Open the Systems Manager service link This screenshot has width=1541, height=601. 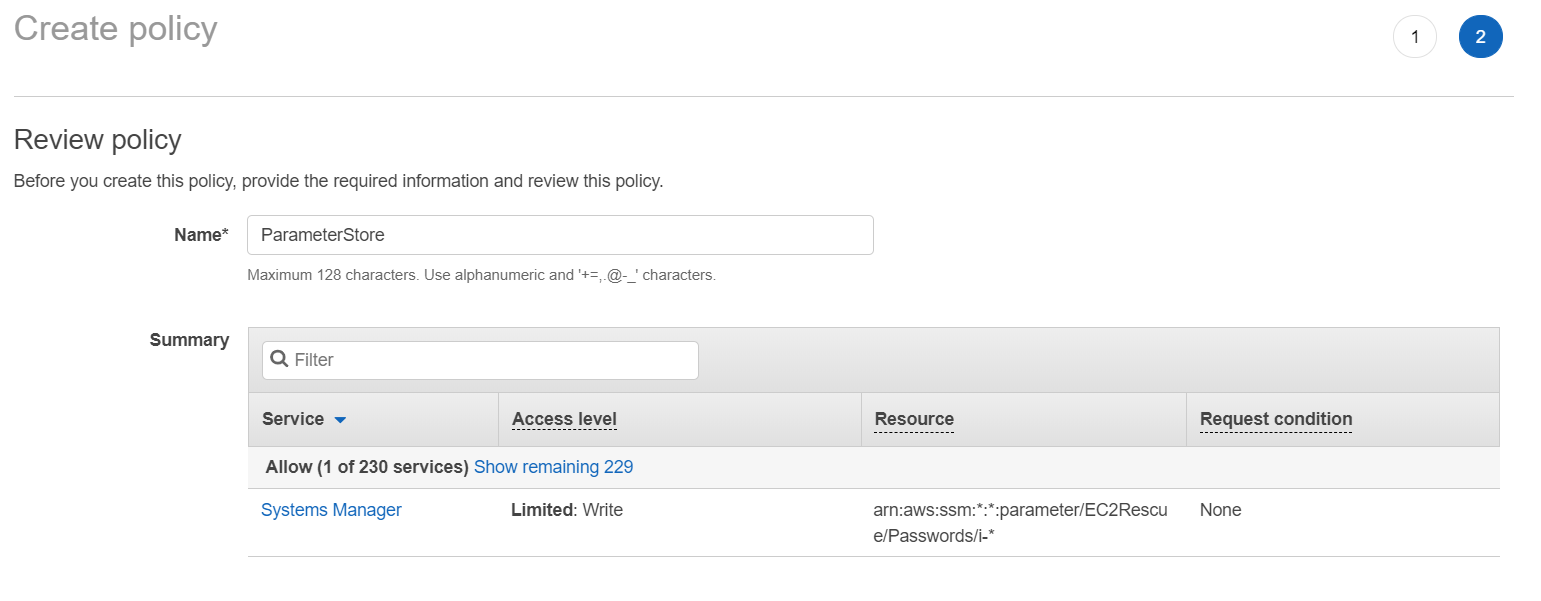tap(331, 510)
